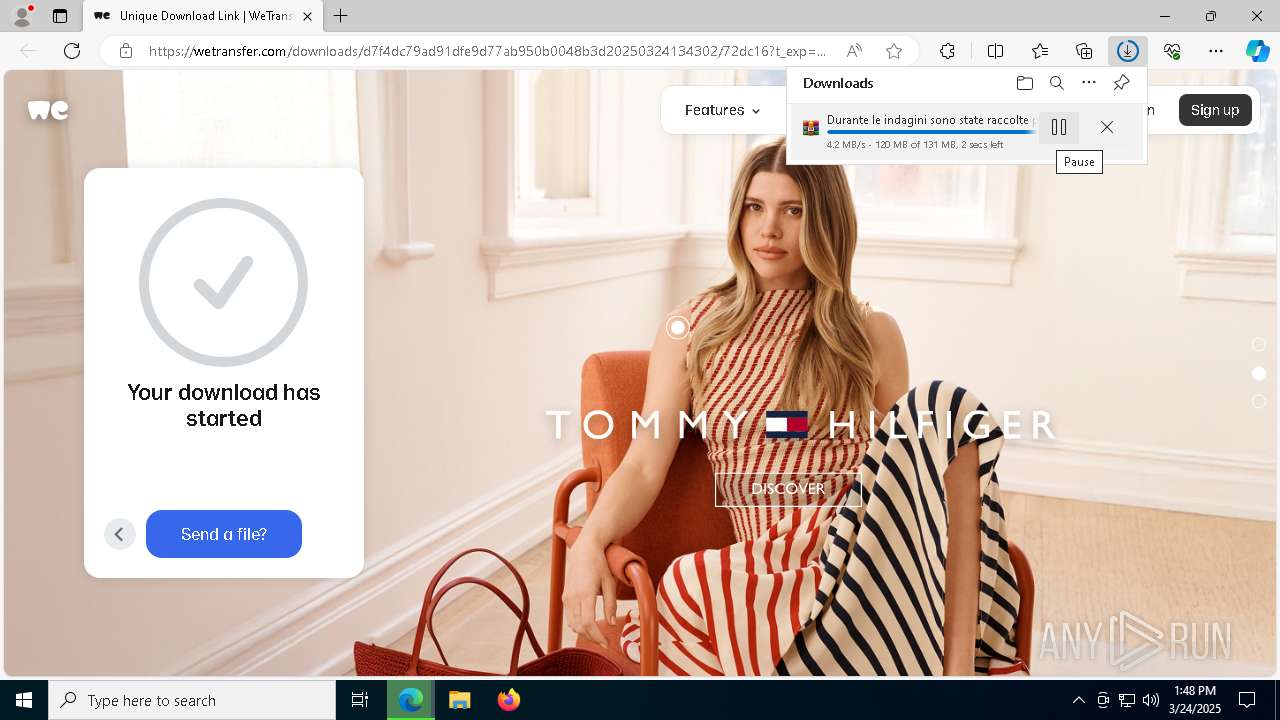The height and width of the screenshot is (720, 1280).
Task: Open Collections icon
Action: [1084, 51]
